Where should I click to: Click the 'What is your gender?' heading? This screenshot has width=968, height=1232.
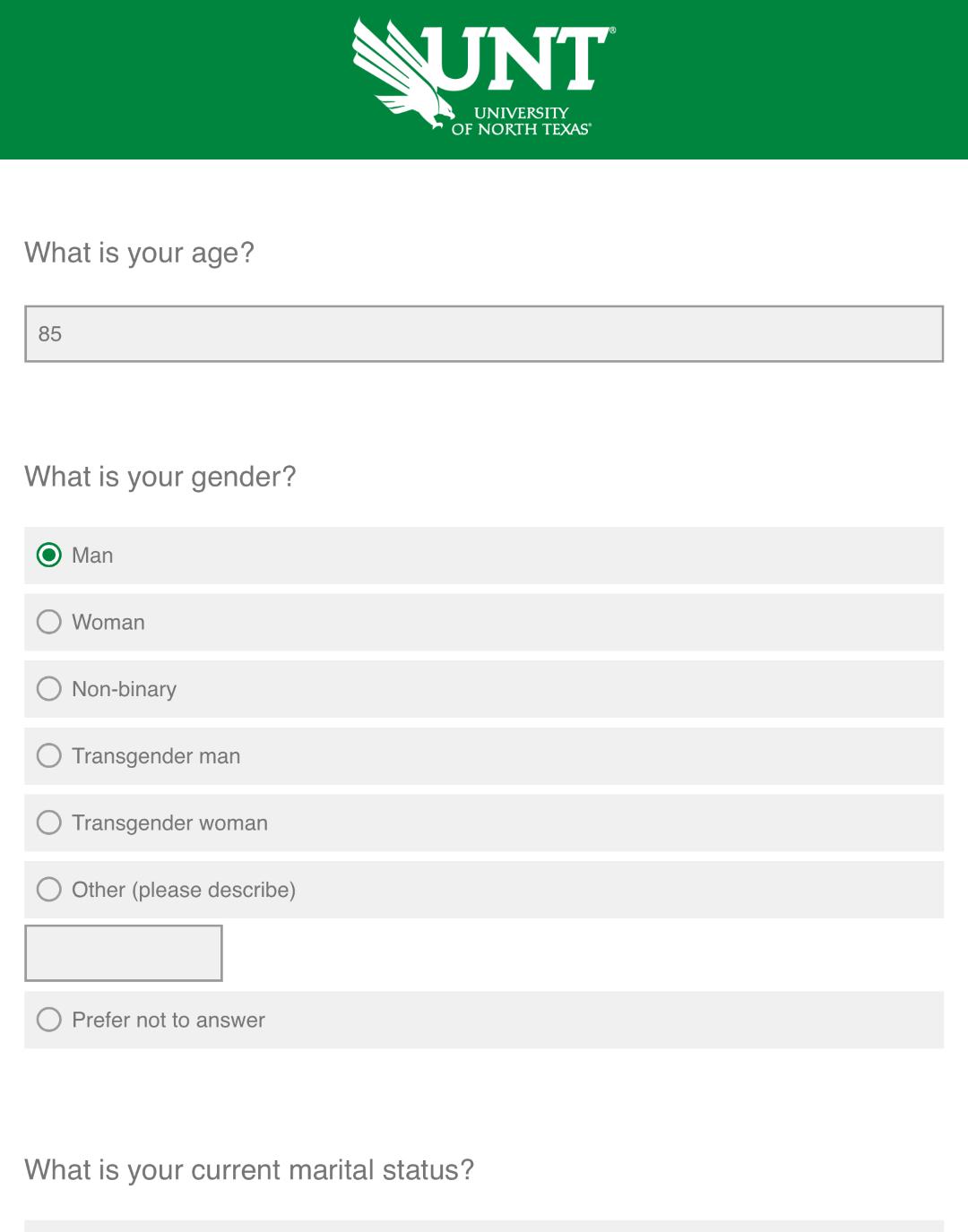pyautogui.click(x=160, y=478)
